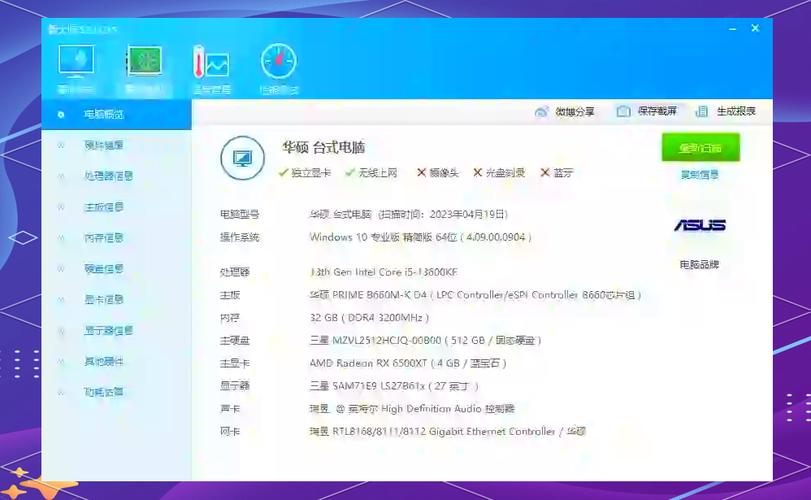Click the monitor icon in top toolbar
Viewport: 811px width, 500px height.
point(77,64)
